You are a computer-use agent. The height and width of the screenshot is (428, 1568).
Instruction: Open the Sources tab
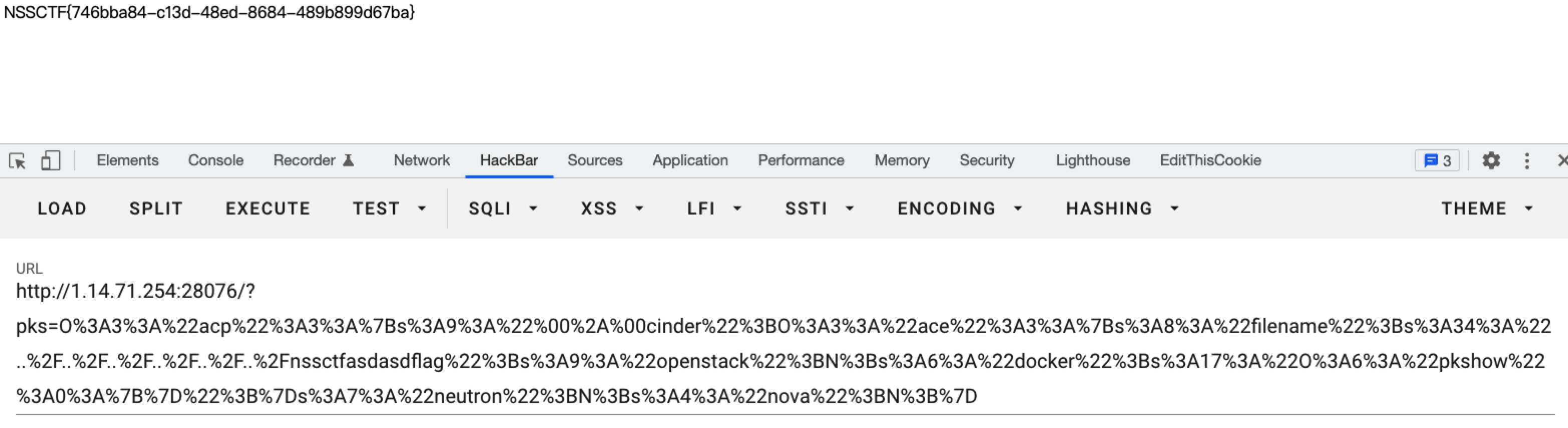[x=595, y=160]
